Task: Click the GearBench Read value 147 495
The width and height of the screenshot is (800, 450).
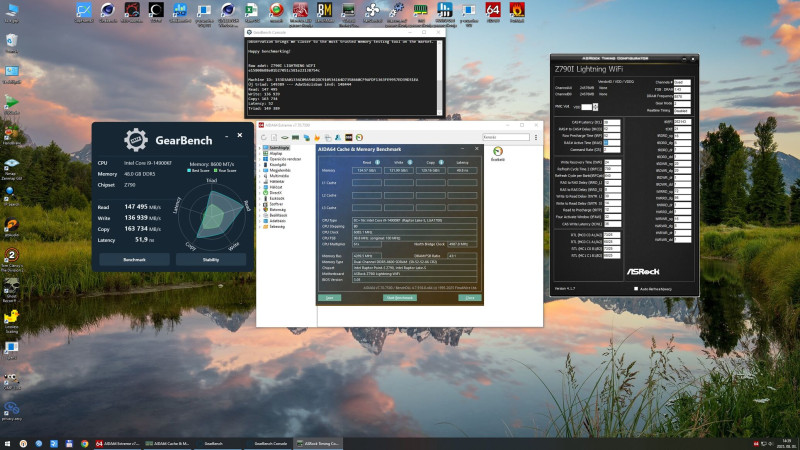Action: pyautogui.click(x=136, y=207)
